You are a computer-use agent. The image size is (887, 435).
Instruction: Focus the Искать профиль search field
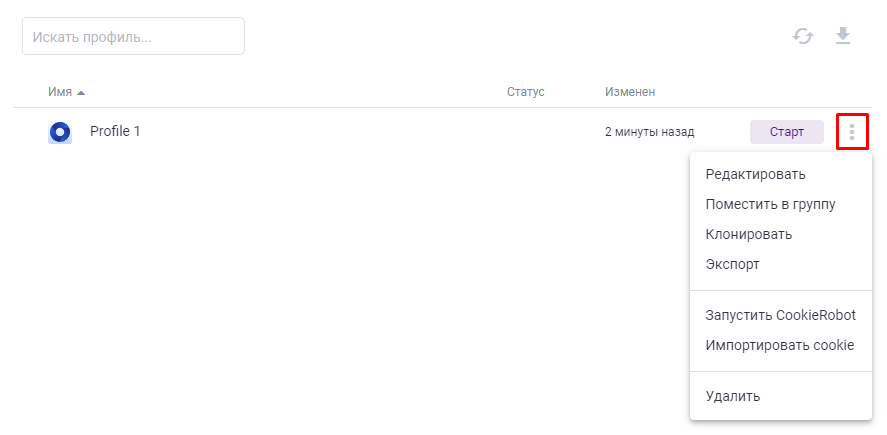coord(134,36)
